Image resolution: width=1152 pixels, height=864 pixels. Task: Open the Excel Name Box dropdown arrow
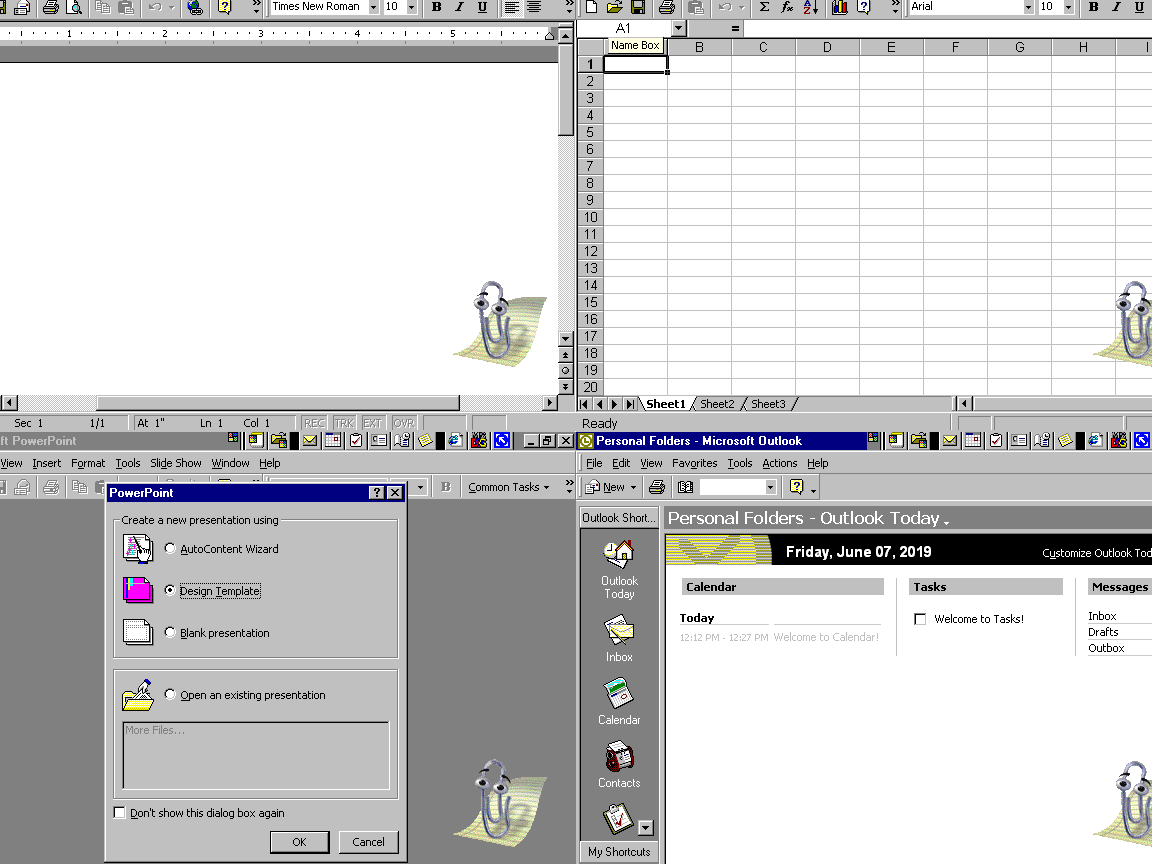point(678,28)
